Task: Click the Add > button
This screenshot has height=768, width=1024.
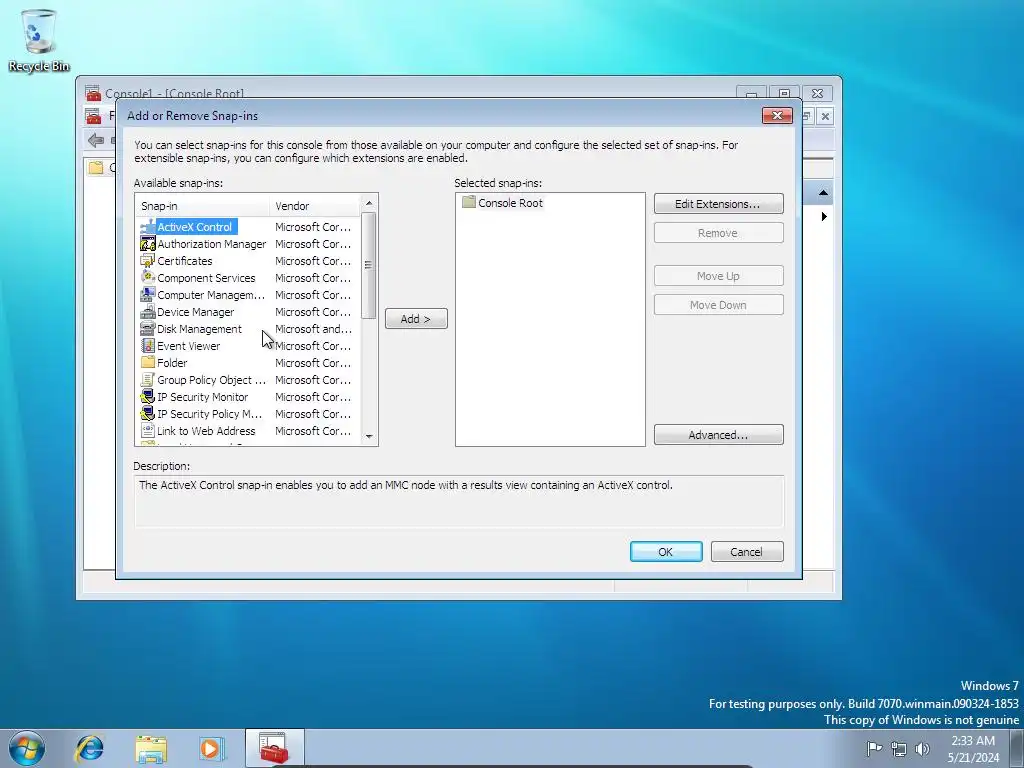Action: pos(416,319)
